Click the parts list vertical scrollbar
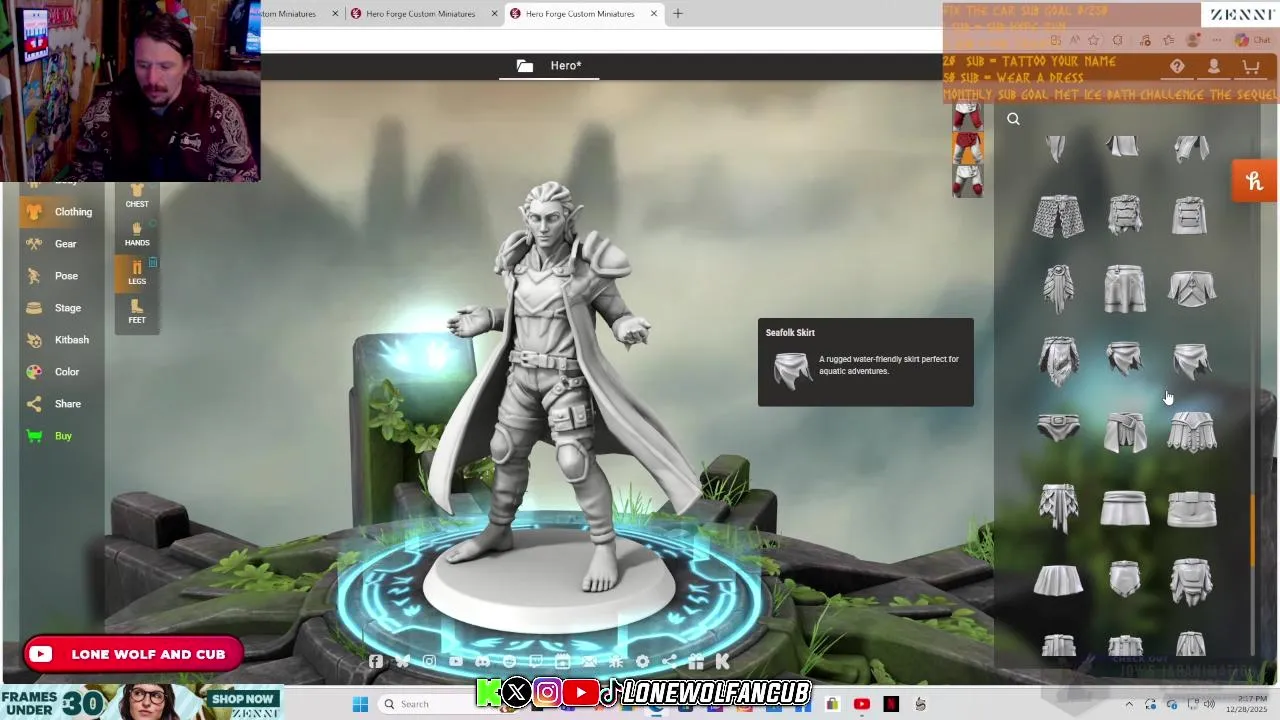The width and height of the screenshot is (1280, 720). pyautogui.click(x=1253, y=530)
